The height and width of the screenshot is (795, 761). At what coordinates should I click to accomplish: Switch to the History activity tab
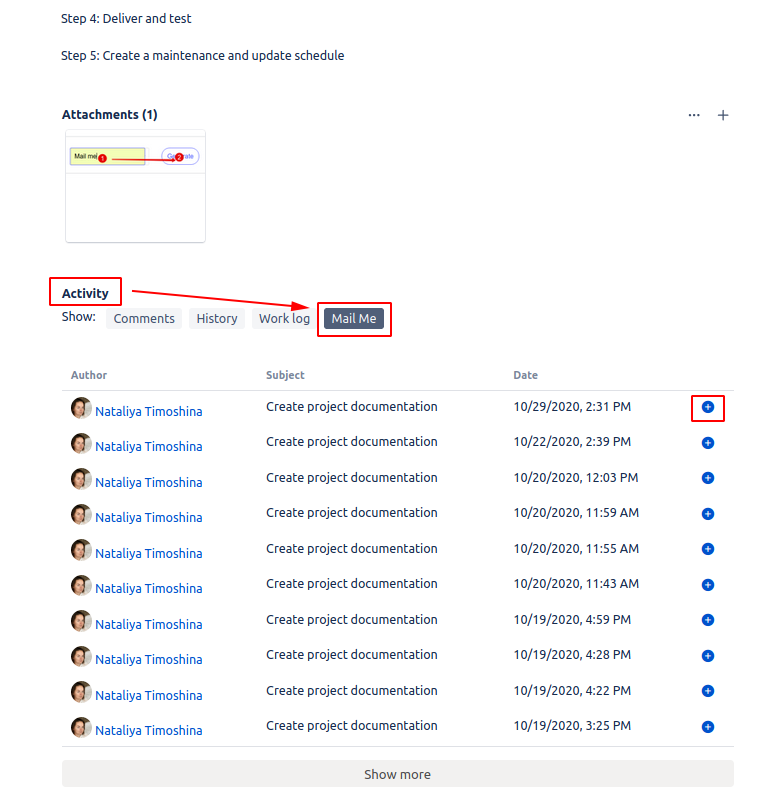coord(217,319)
